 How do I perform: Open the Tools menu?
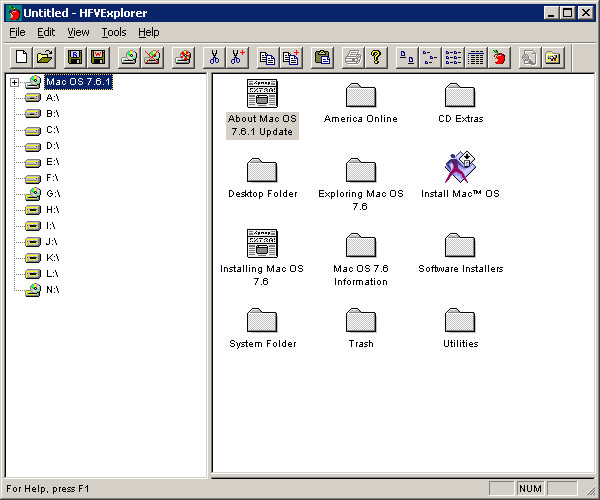pyautogui.click(x=114, y=32)
